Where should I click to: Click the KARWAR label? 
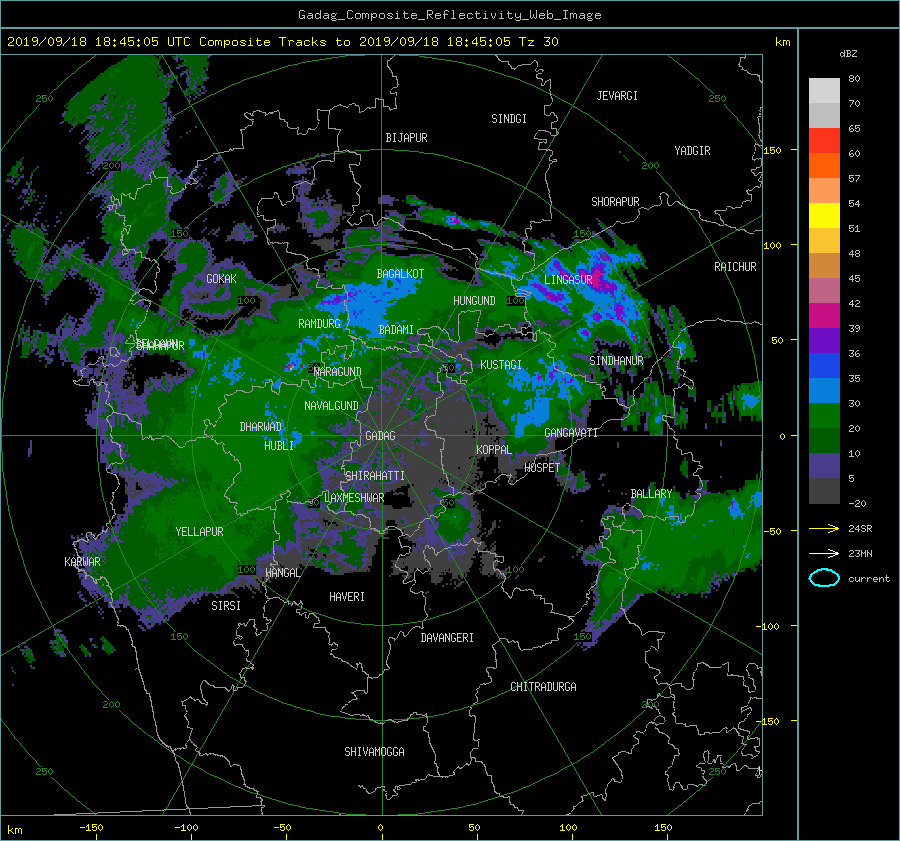[x=82, y=561]
